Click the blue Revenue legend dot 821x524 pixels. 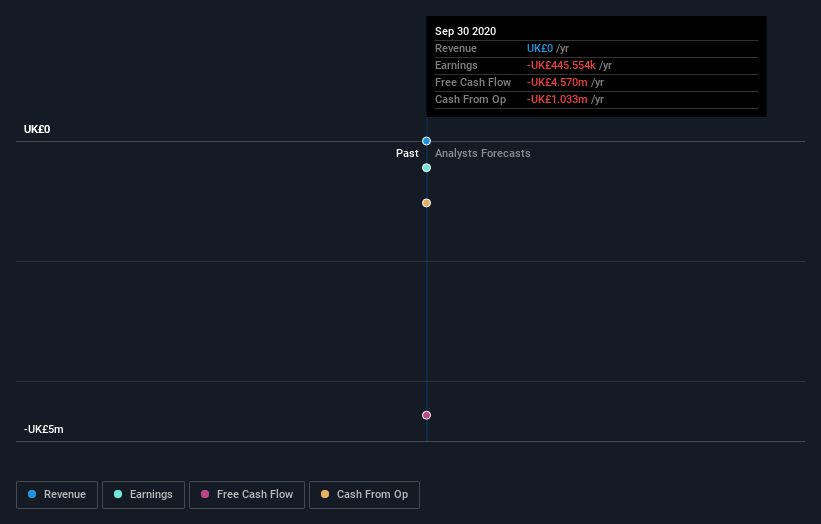[32, 494]
